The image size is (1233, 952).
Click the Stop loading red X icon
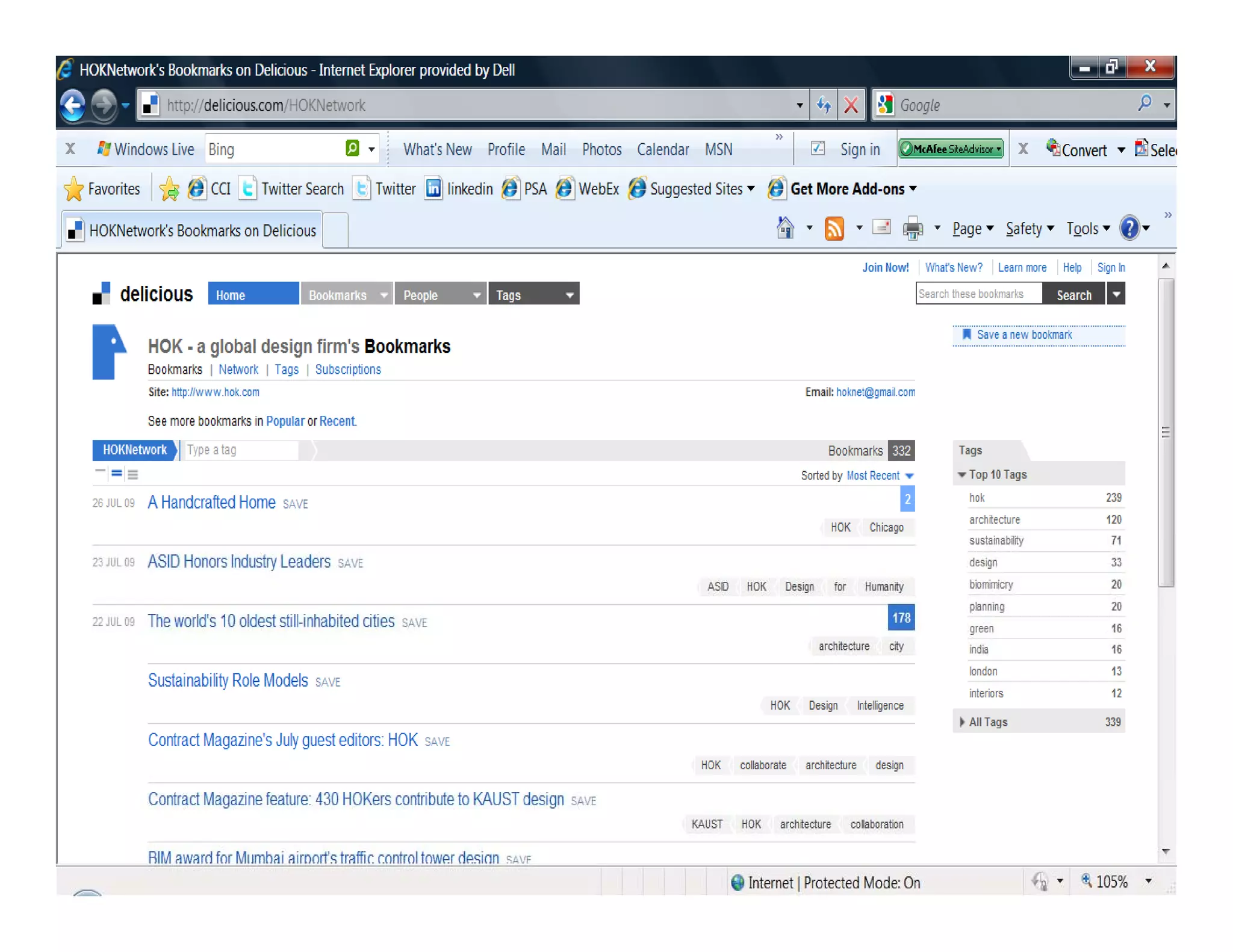(851, 105)
